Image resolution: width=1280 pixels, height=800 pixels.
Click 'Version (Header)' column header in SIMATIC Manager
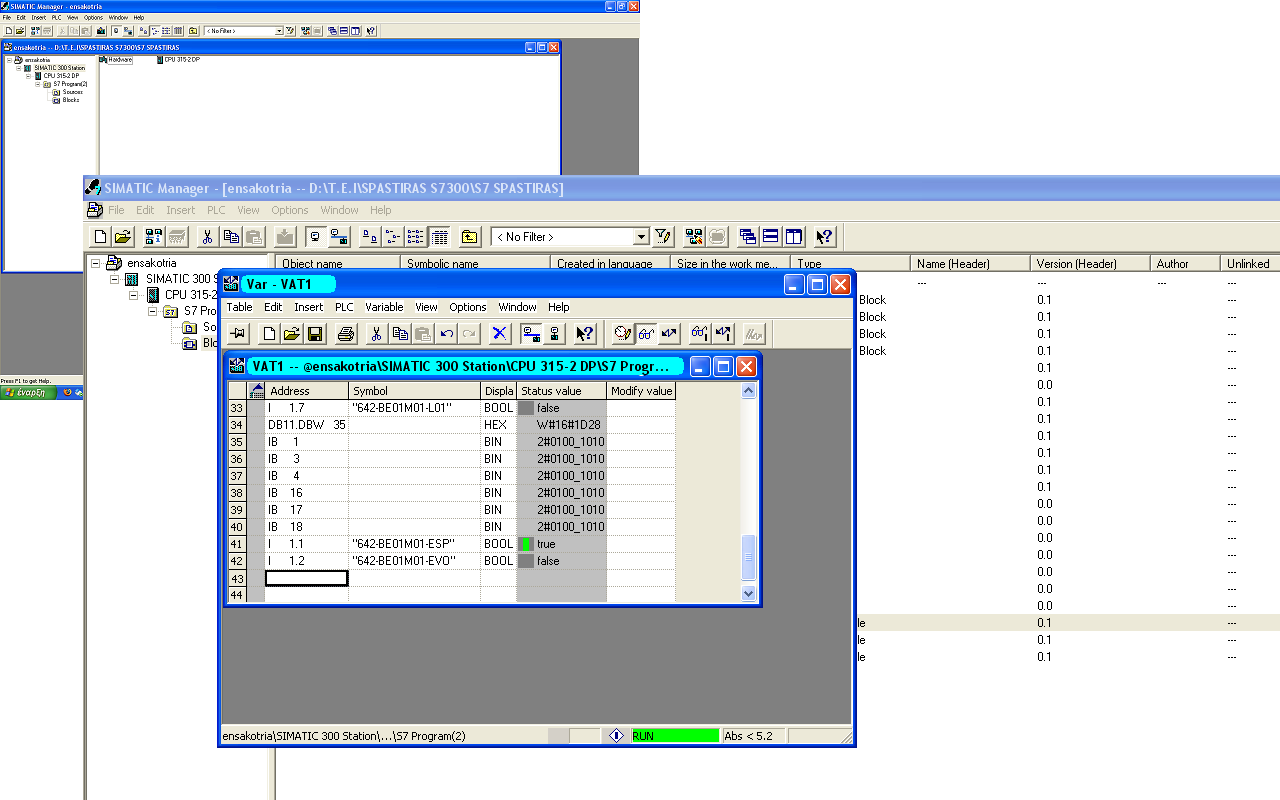[x=1090, y=264]
